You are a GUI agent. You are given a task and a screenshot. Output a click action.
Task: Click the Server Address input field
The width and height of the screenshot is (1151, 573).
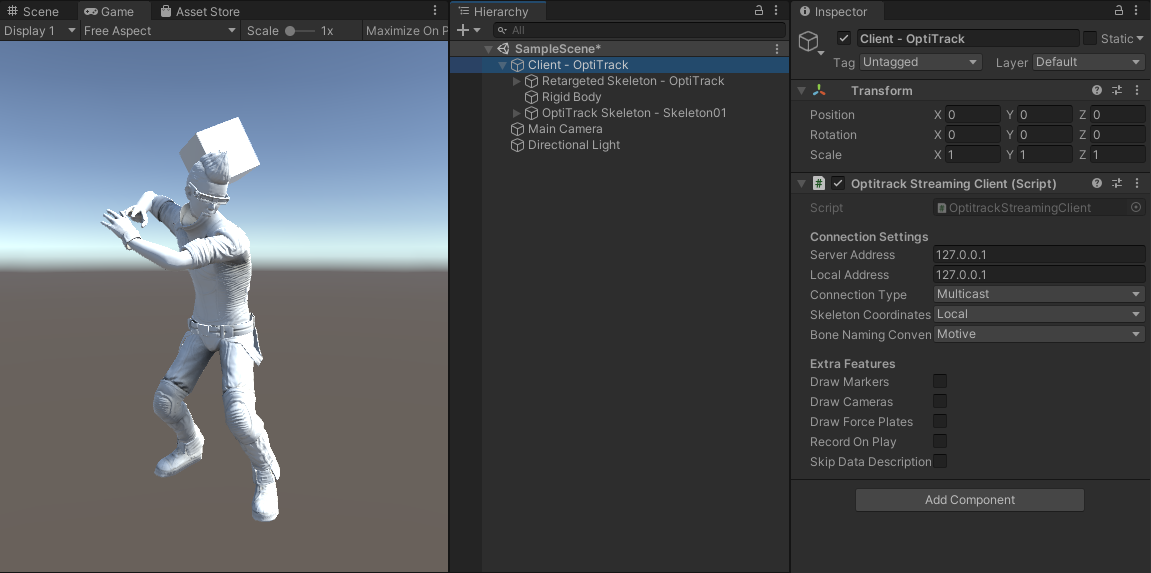(1038, 255)
